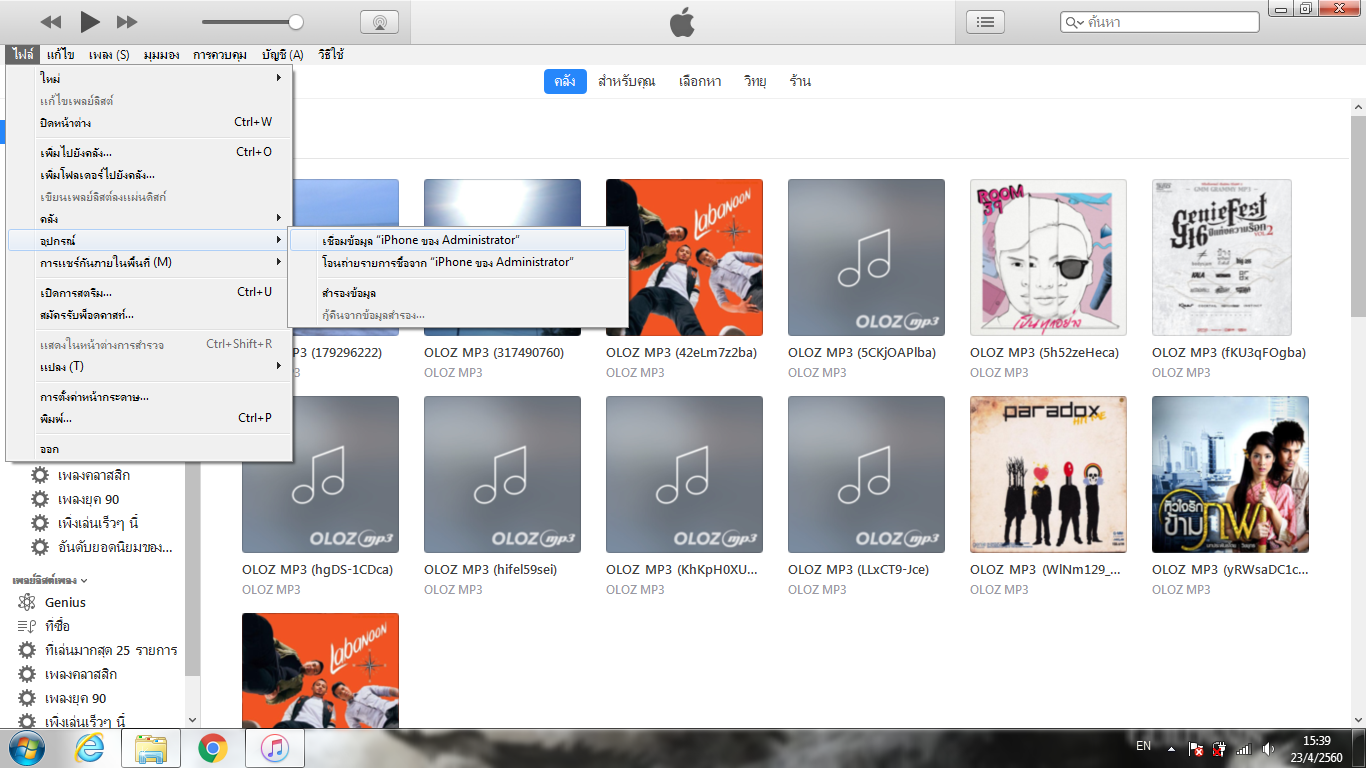
Task: Click the volume slider knob
Action: pyautogui.click(x=296, y=22)
